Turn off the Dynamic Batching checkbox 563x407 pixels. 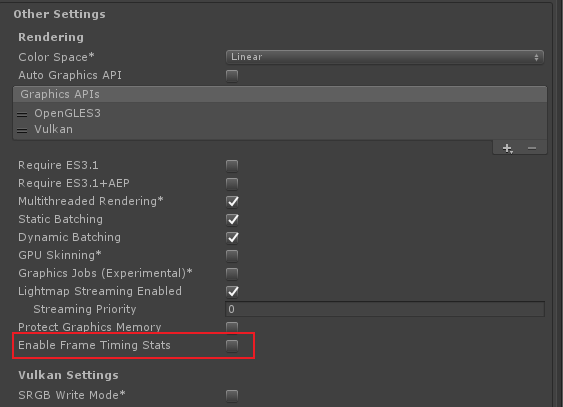click(x=232, y=238)
